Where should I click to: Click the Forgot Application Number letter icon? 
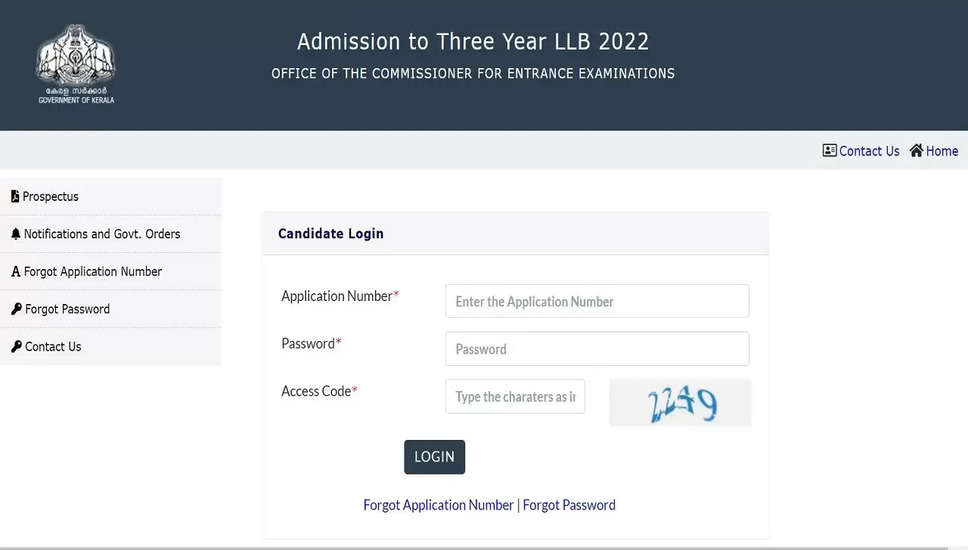click(15, 272)
